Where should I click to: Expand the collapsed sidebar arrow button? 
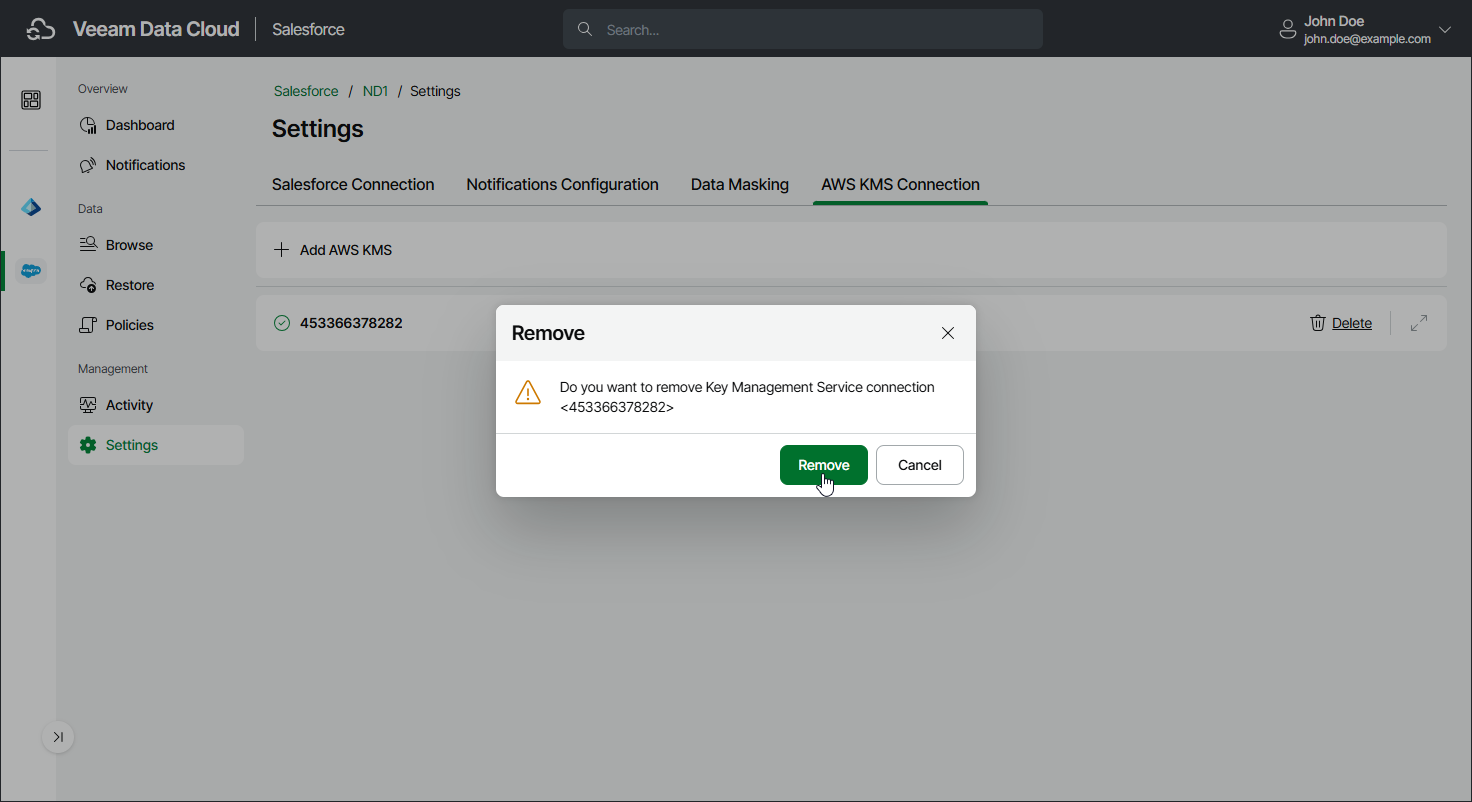click(x=58, y=737)
